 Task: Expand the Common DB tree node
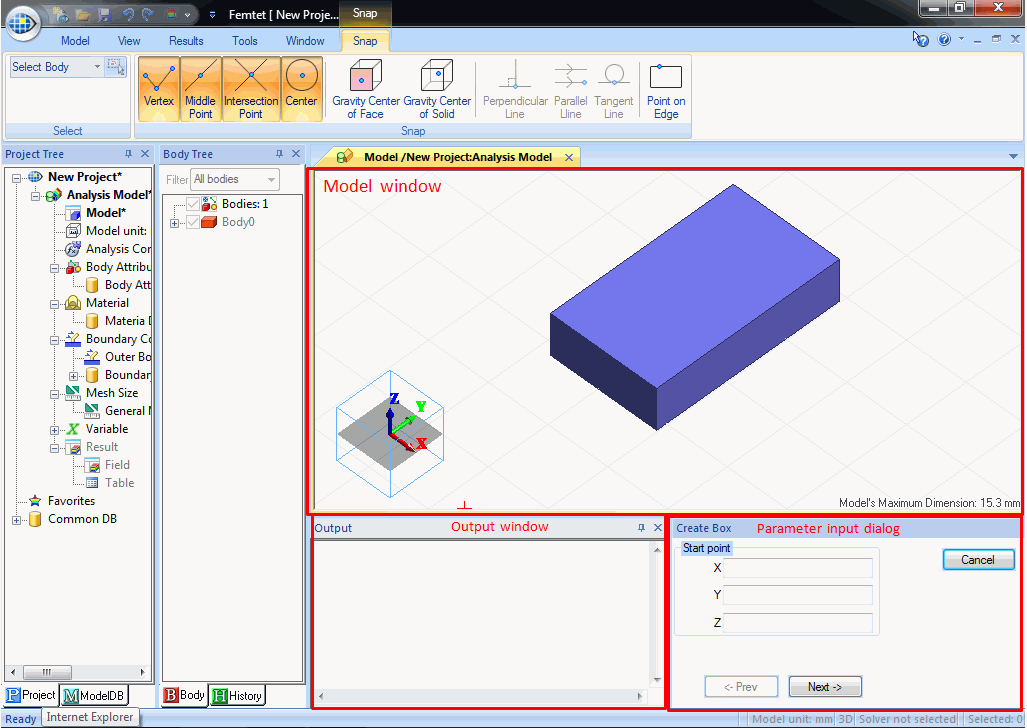17,520
